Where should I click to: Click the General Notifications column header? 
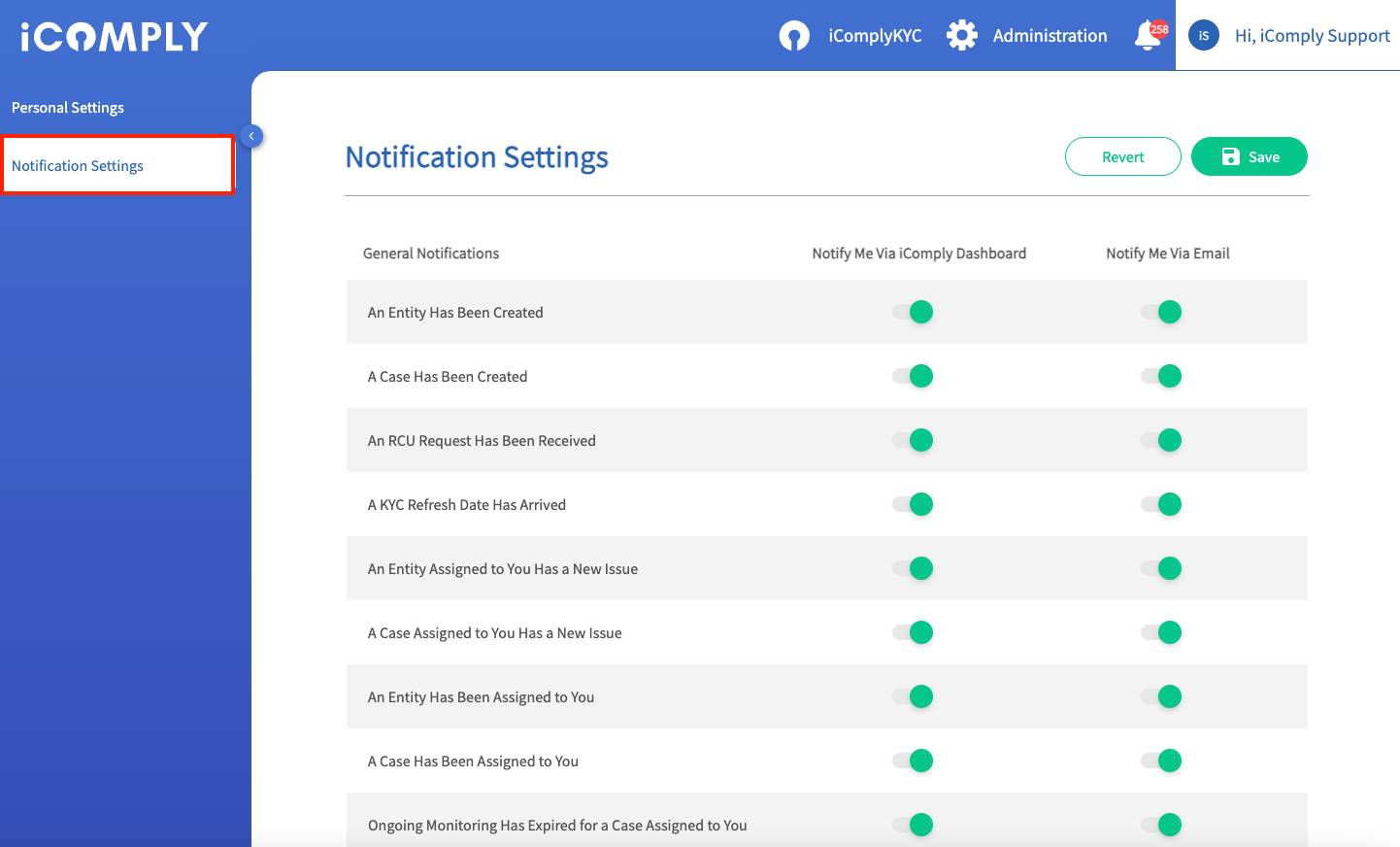tap(431, 254)
